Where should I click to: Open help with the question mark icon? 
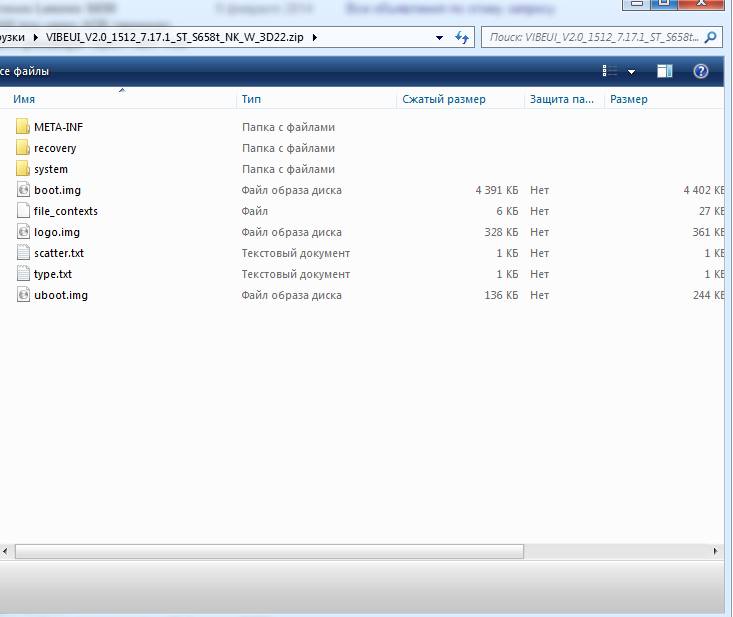pos(701,71)
